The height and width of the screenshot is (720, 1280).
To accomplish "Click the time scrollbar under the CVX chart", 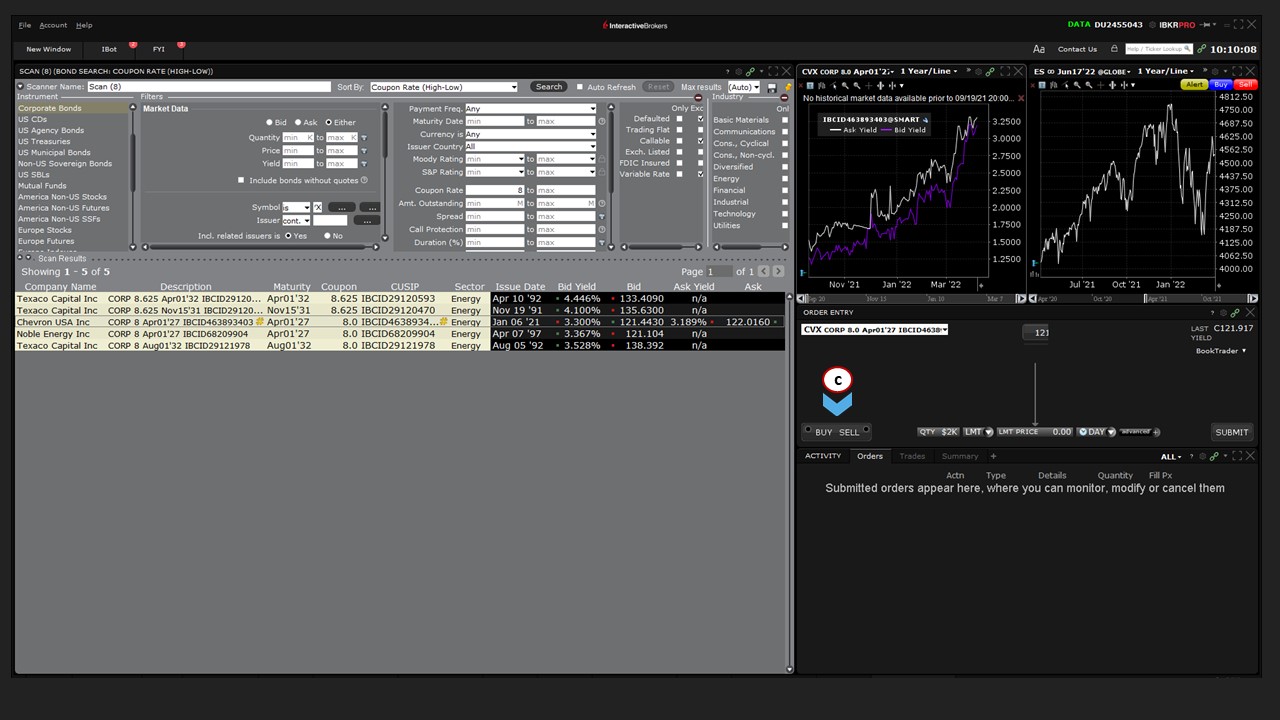I will (910, 298).
